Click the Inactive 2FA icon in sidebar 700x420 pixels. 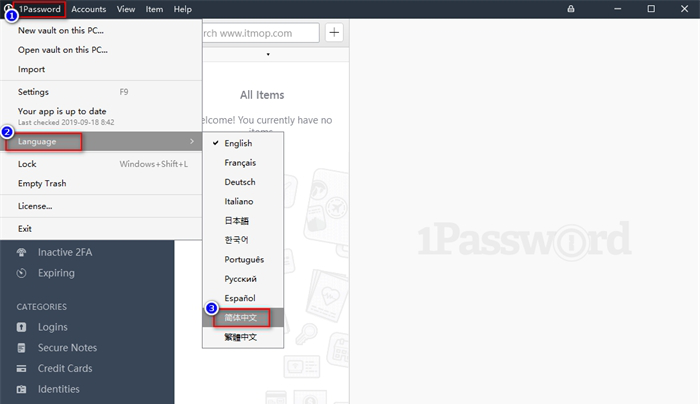[21, 252]
